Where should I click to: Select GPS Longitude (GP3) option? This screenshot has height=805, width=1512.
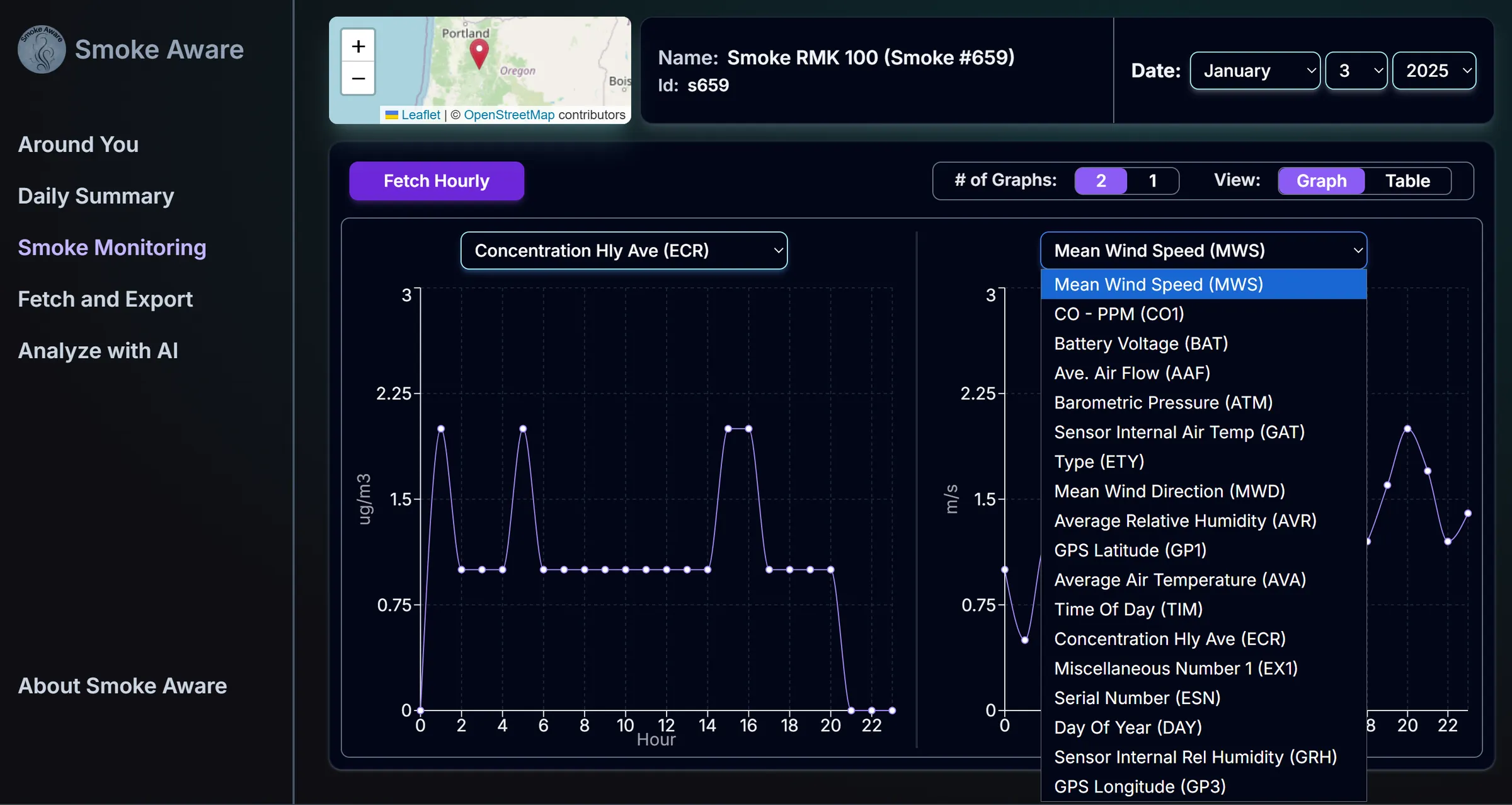click(x=1203, y=787)
